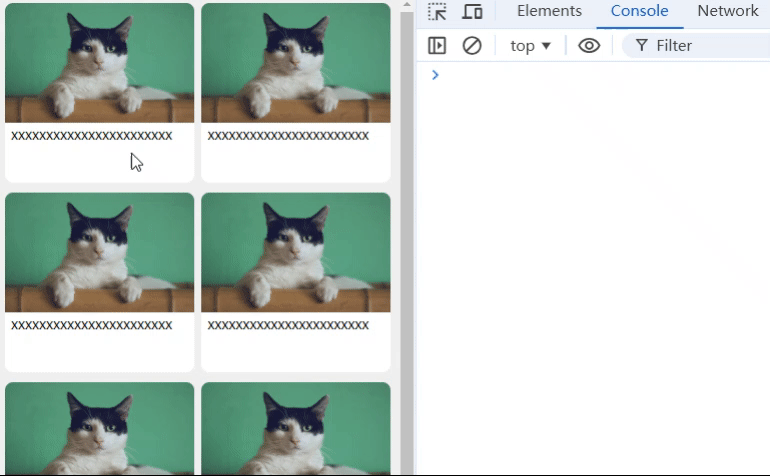Open the Network tab
770x476 pixels.
tap(728, 11)
